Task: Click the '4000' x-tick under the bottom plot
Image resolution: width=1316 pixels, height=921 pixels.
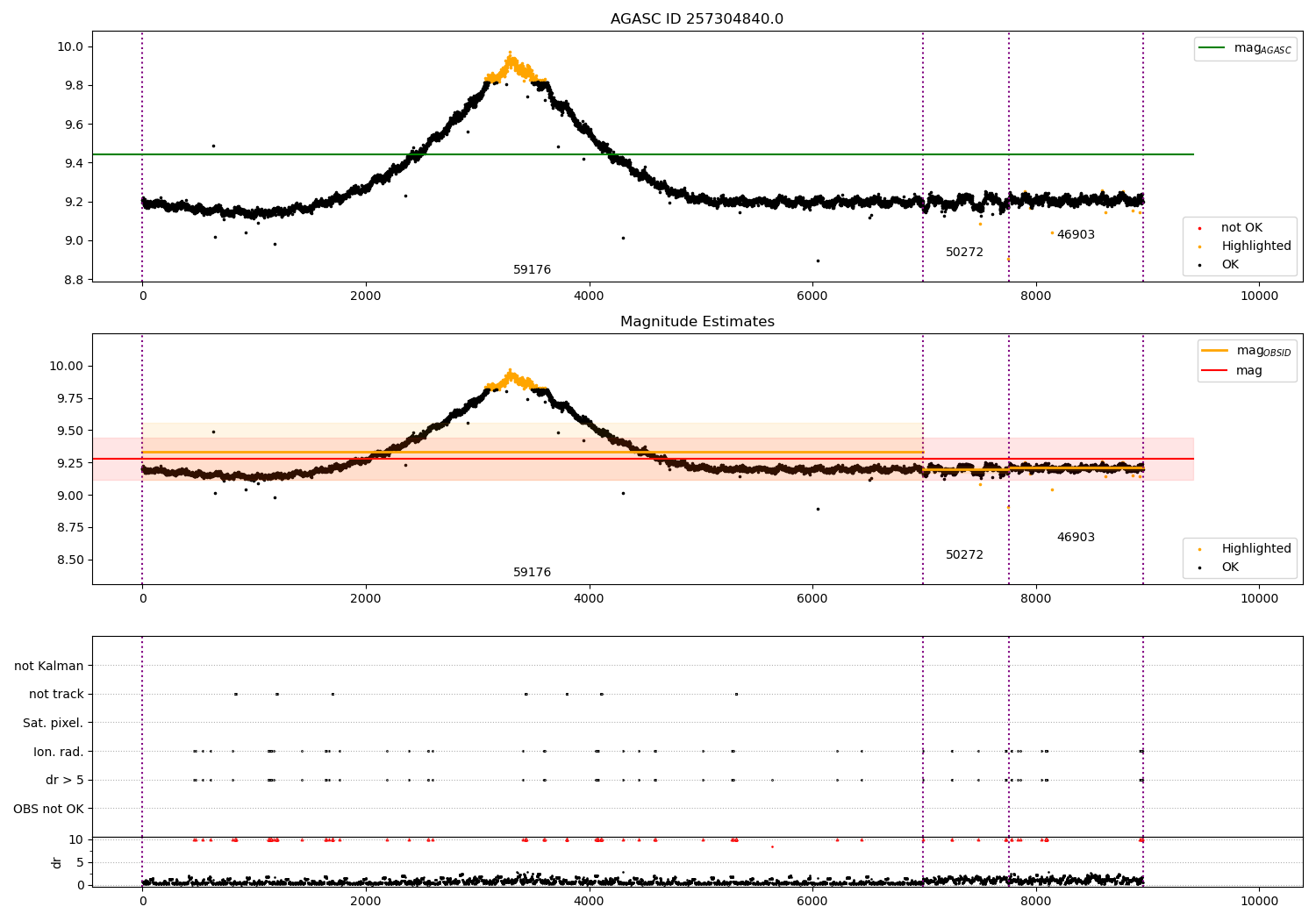Action: 589,902
